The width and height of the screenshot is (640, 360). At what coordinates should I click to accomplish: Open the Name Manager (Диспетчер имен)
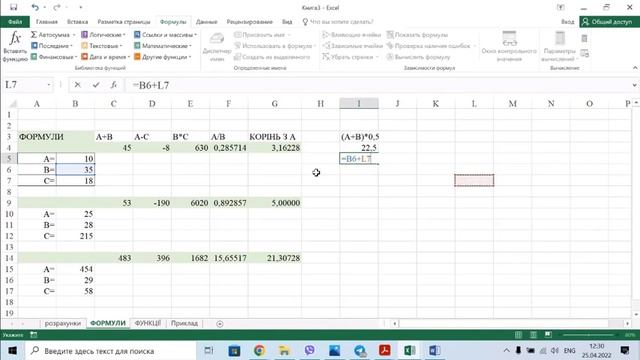pyautogui.click(x=217, y=47)
